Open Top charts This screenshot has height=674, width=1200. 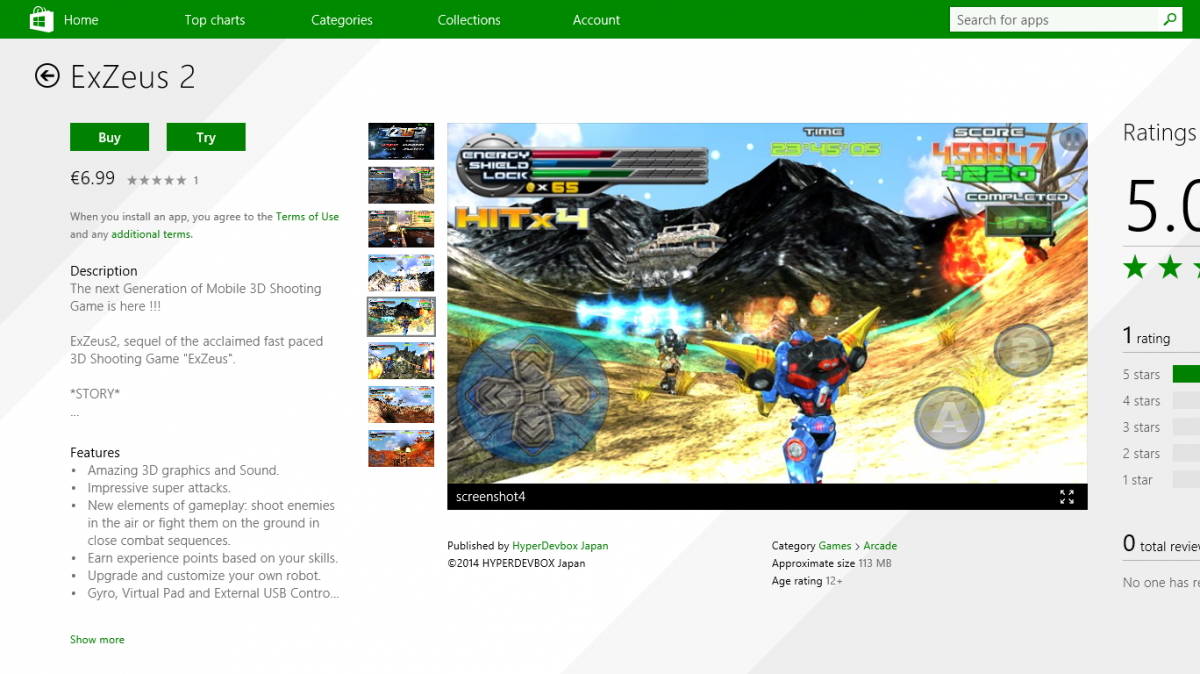[215, 20]
